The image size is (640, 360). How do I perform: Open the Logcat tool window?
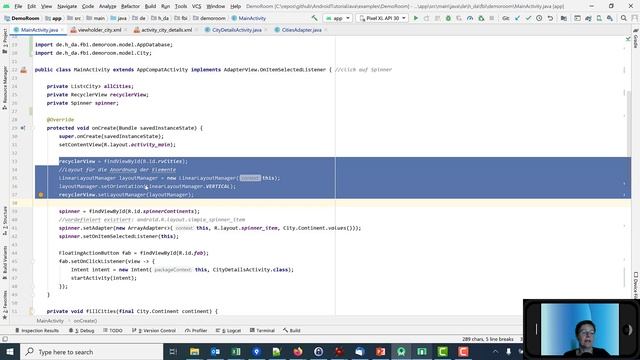(x=228, y=330)
